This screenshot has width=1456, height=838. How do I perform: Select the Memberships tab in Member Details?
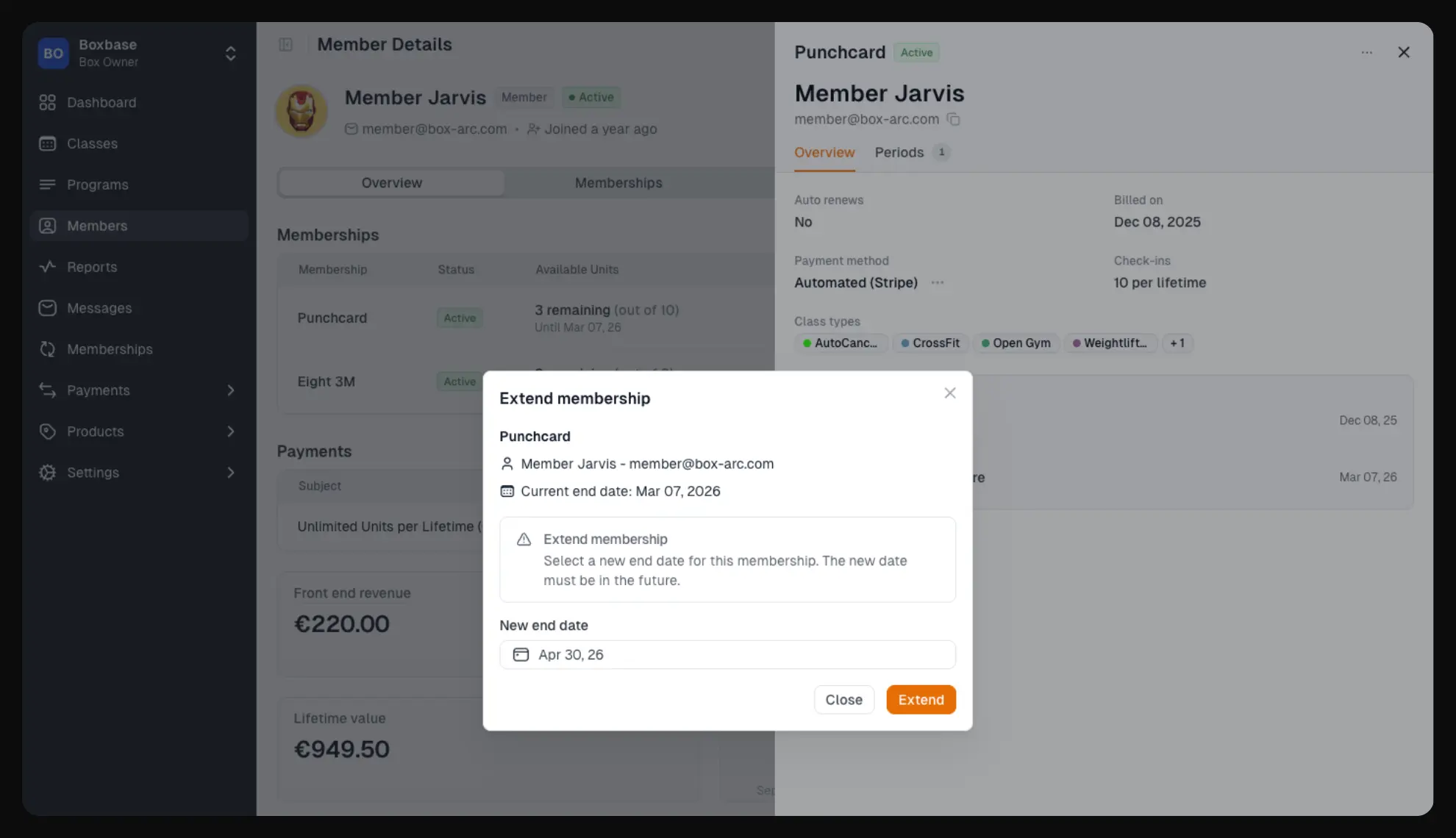click(618, 183)
